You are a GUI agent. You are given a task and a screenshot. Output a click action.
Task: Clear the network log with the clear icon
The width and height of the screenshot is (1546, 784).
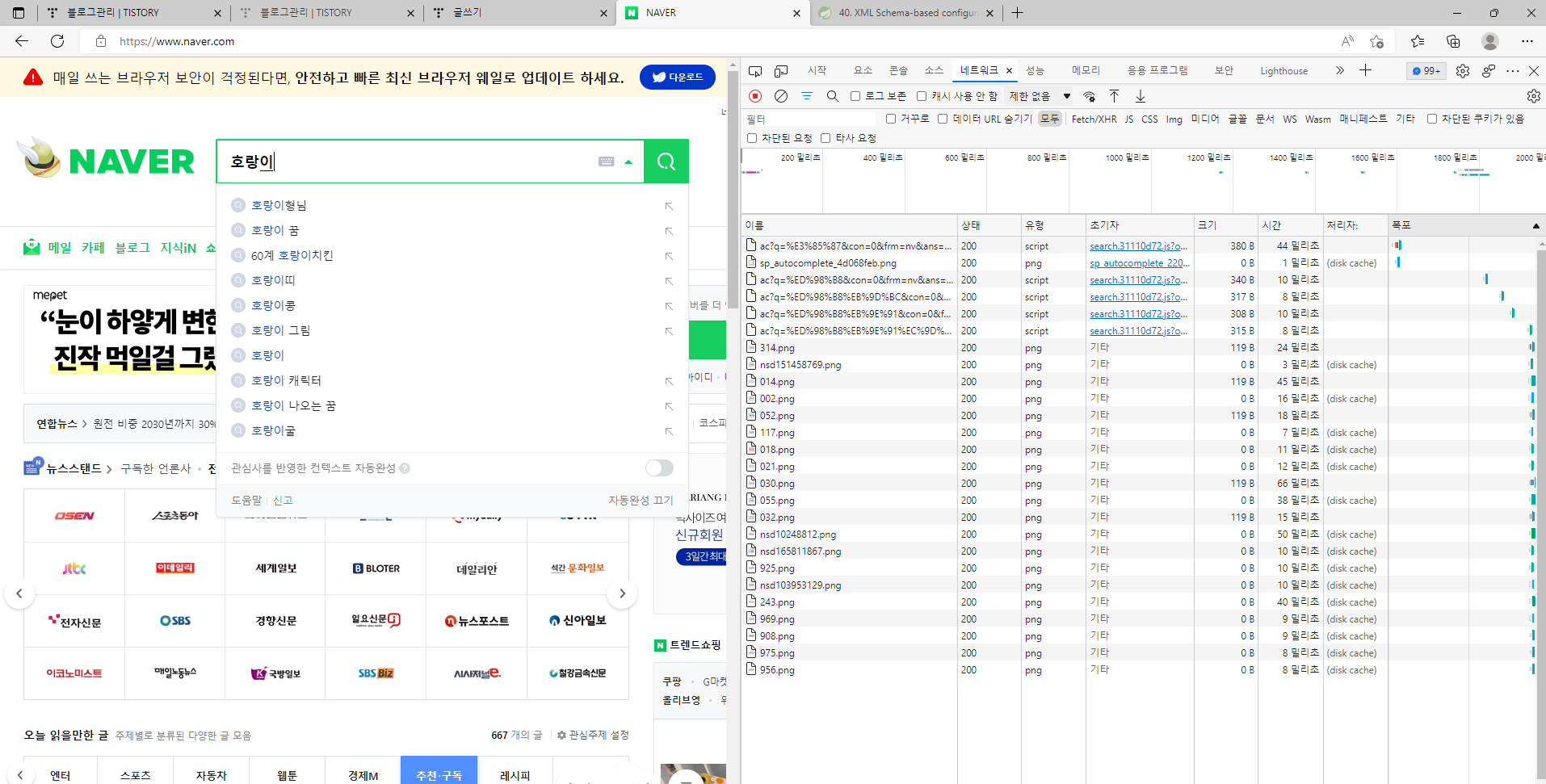pyautogui.click(x=781, y=96)
